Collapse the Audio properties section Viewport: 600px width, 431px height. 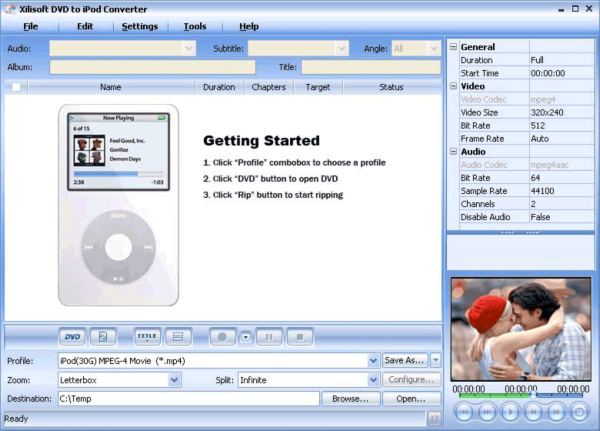(455, 151)
